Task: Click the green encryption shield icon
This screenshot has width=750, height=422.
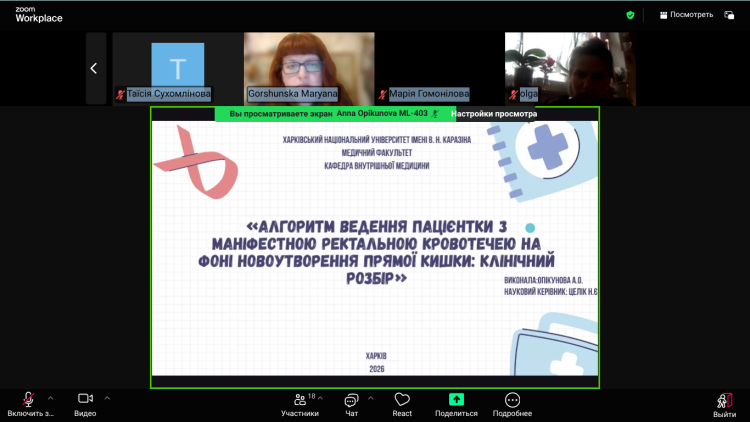Action: click(630, 15)
